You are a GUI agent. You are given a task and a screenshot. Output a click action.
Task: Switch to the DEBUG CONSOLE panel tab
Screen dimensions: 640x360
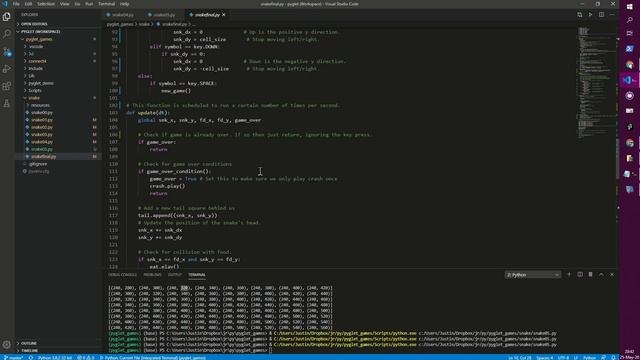[x=122, y=275]
